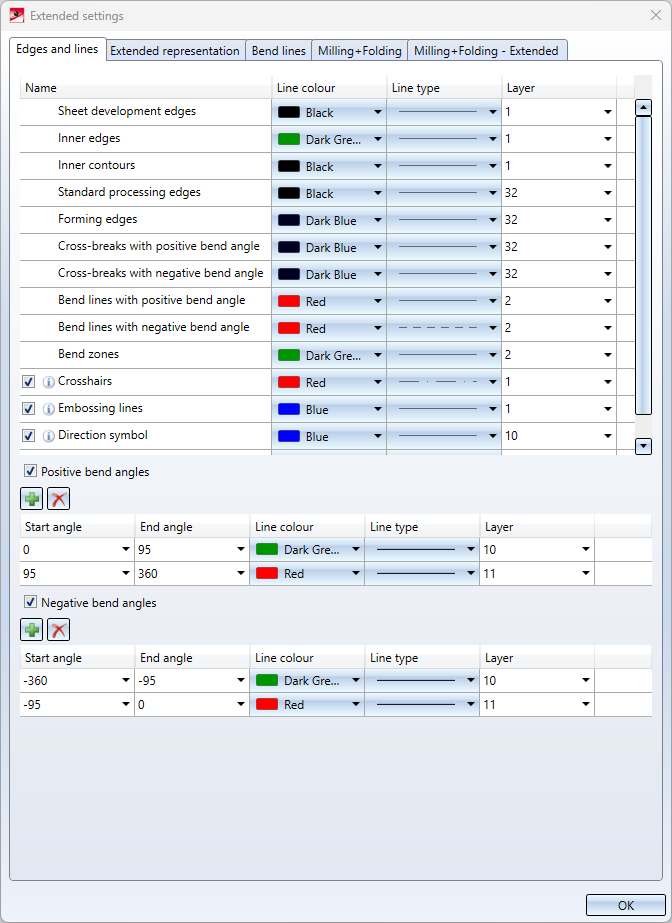Switch to the Extended representation tab

click(x=175, y=51)
